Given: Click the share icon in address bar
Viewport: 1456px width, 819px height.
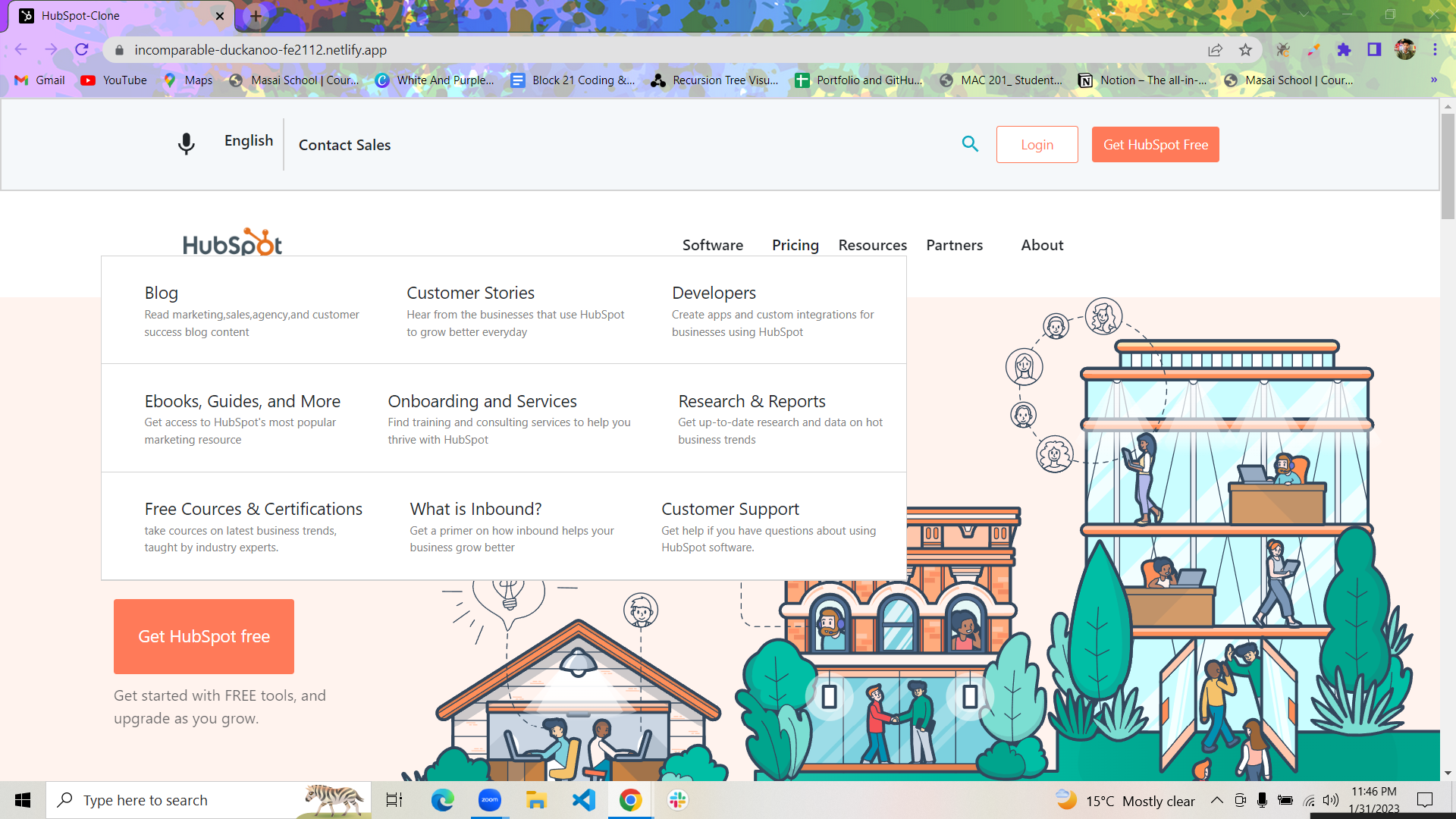Looking at the screenshot, I should (x=1215, y=50).
